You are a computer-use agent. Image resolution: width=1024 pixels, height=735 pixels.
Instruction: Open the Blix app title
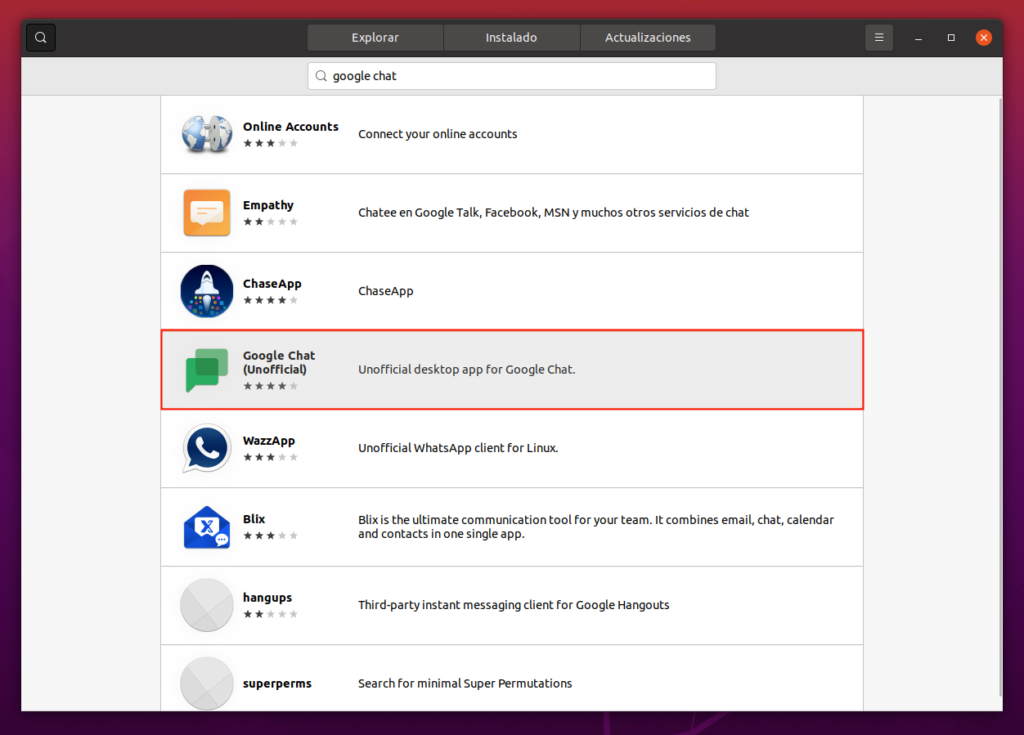[x=253, y=519]
